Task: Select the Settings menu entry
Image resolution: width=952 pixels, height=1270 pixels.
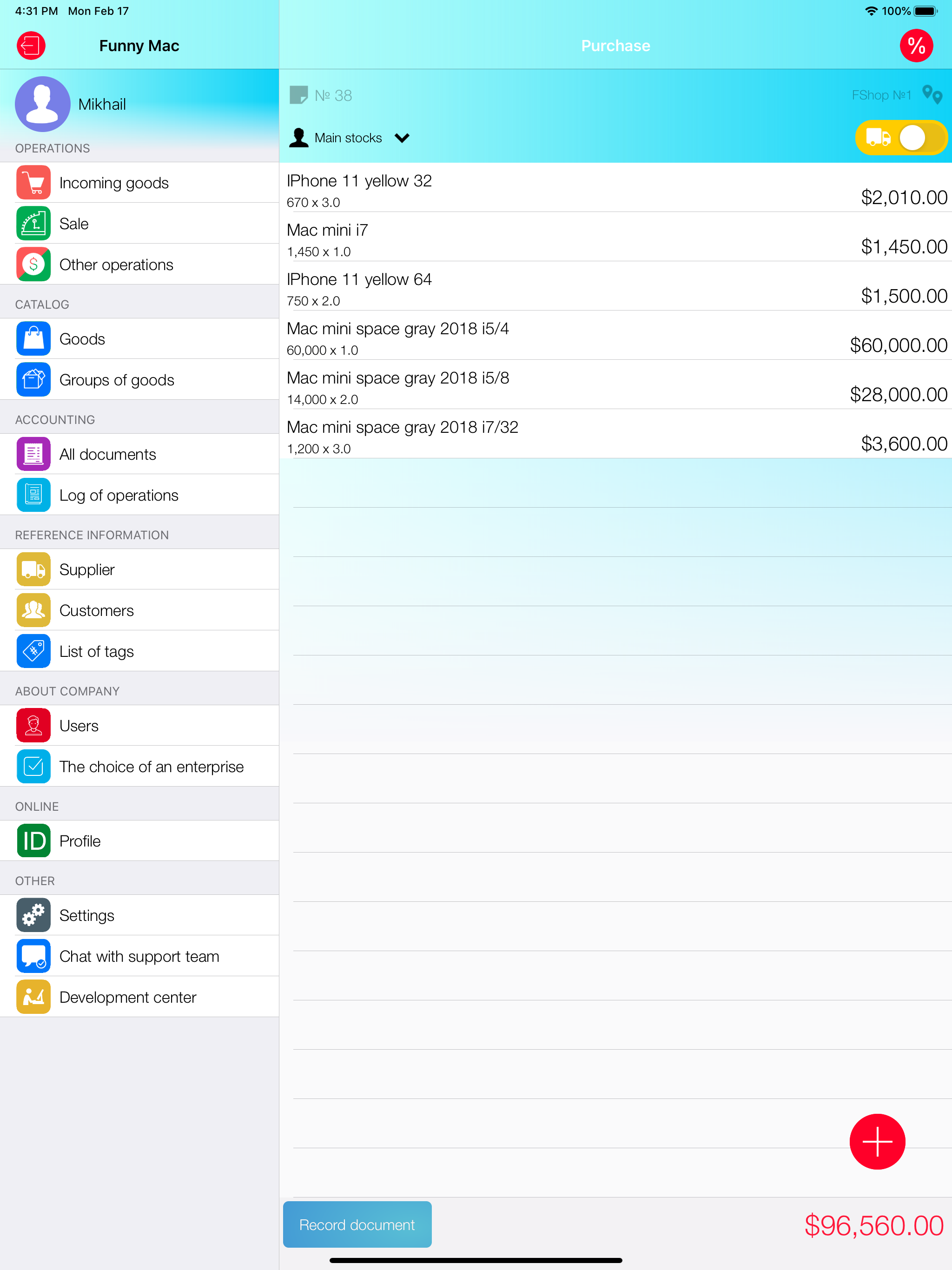Action: (87, 915)
